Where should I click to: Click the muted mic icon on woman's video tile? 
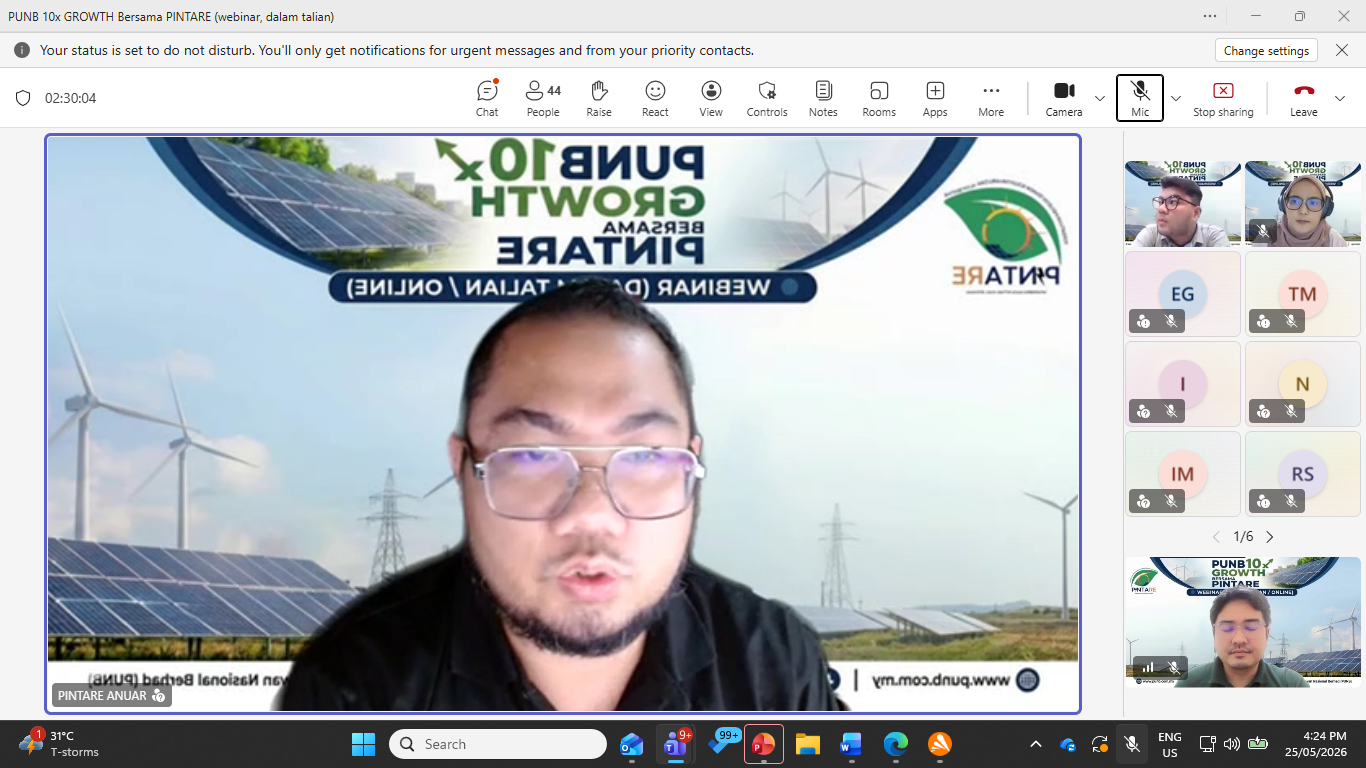(1263, 231)
